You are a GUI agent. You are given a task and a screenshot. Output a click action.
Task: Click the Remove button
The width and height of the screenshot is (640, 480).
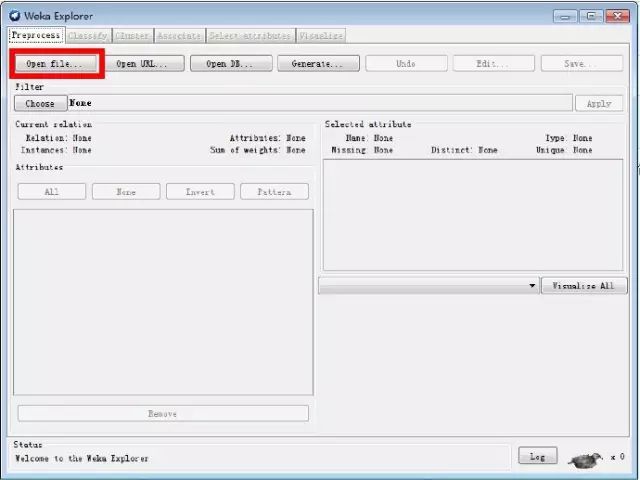coord(163,413)
